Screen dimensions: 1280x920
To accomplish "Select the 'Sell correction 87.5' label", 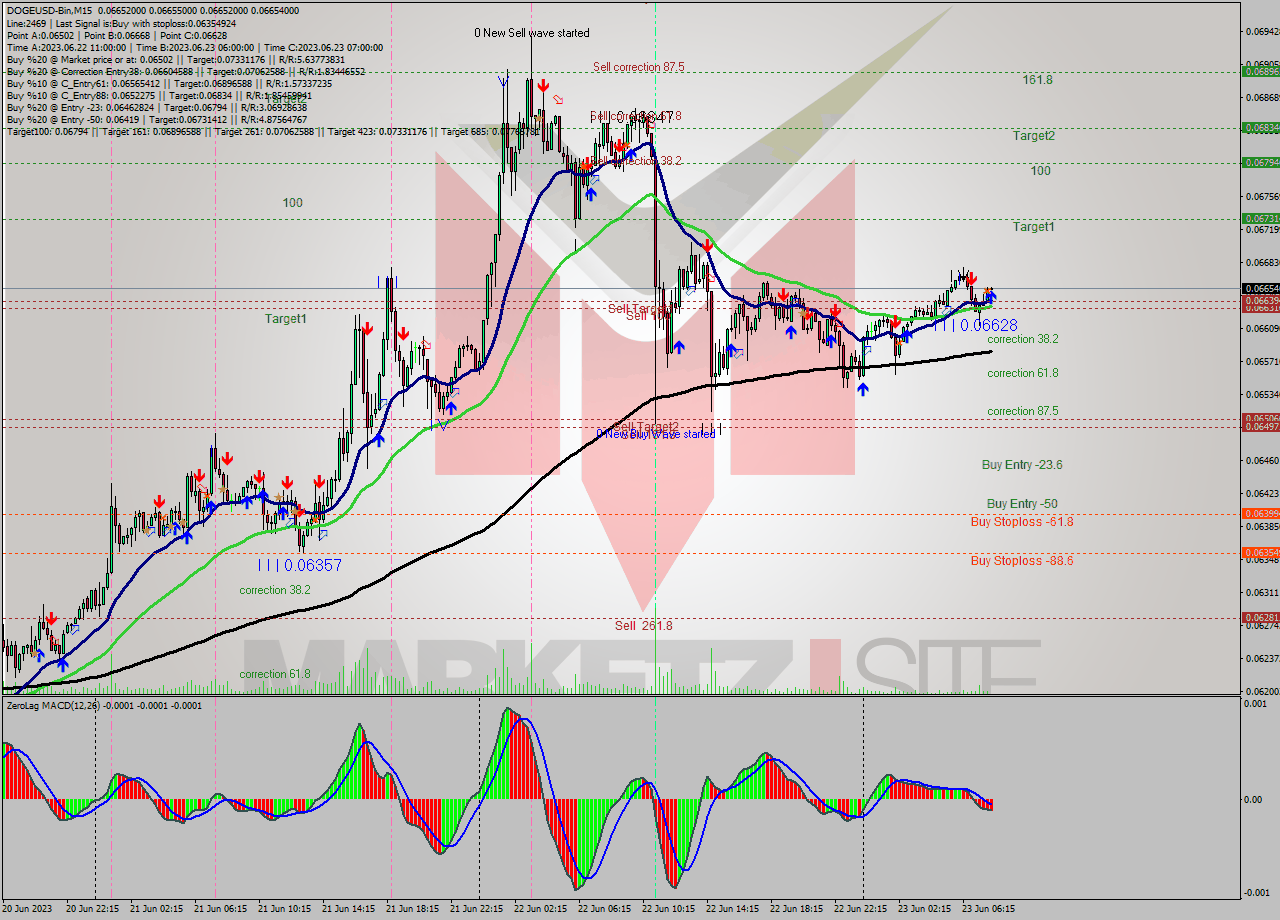I will (x=638, y=67).
